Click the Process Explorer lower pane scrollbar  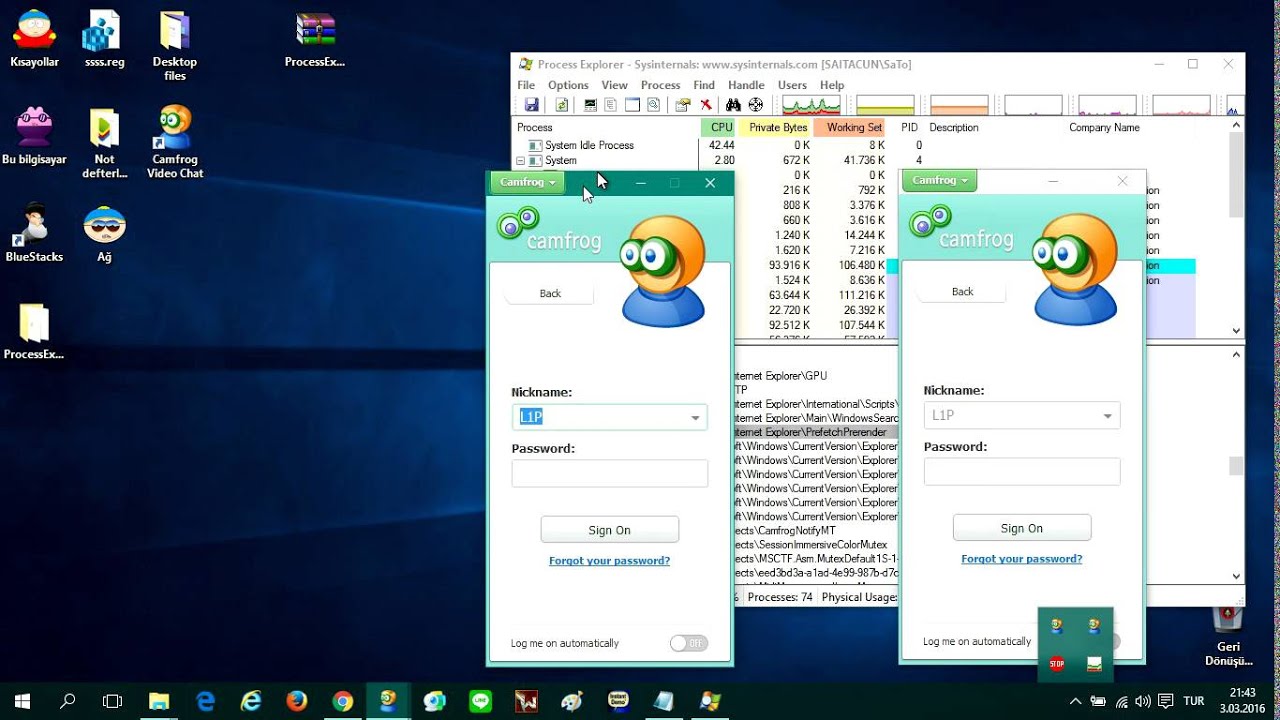(1236, 465)
